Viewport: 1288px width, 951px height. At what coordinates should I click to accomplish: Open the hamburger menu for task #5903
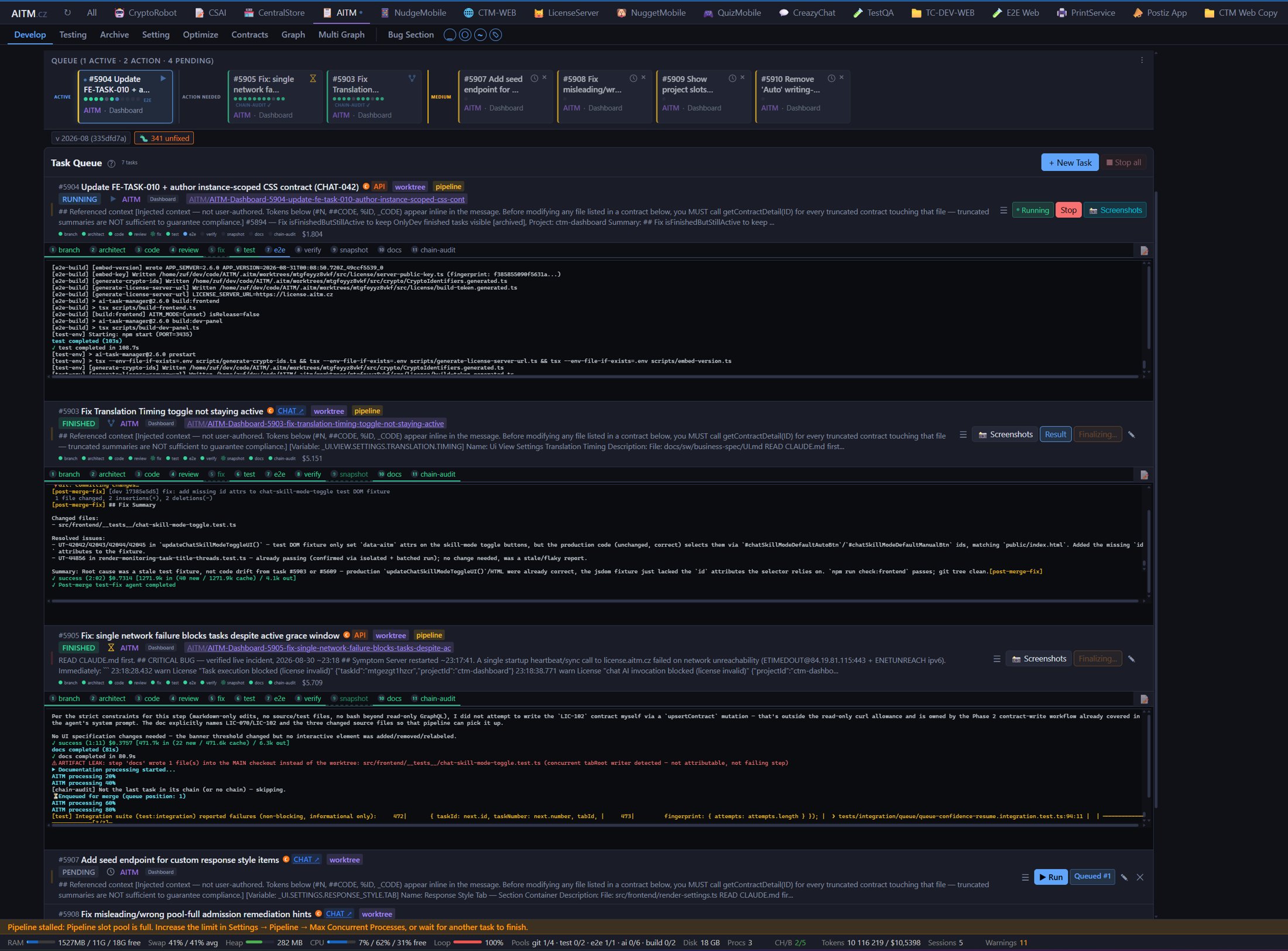pyautogui.click(x=963, y=435)
